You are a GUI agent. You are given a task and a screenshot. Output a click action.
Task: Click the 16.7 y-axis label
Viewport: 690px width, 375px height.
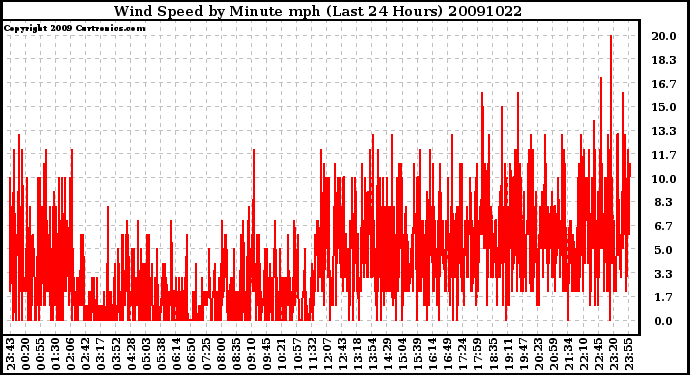664,84
